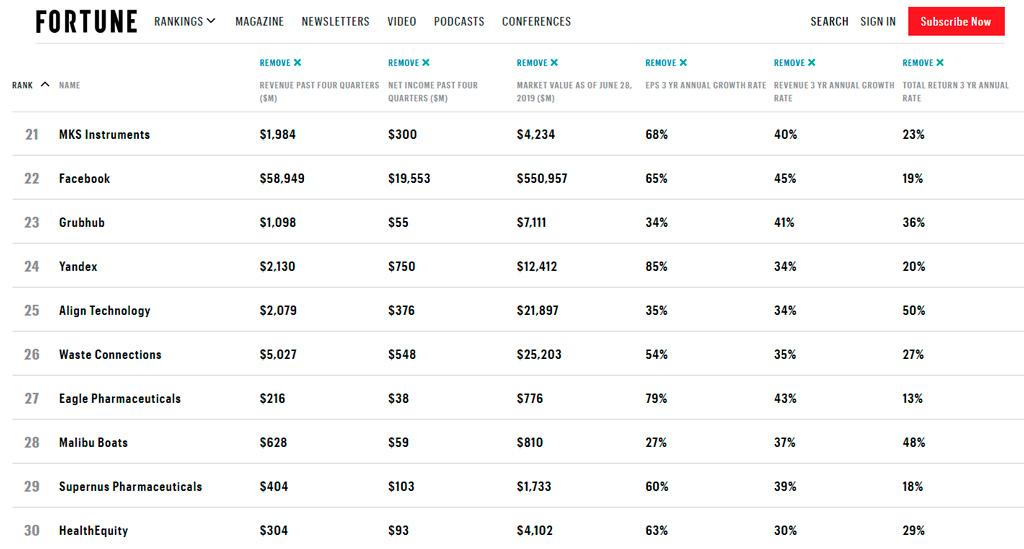Screen dimensions: 1024x549
Task: Expand the Rankings dropdown menu
Action: pos(185,22)
